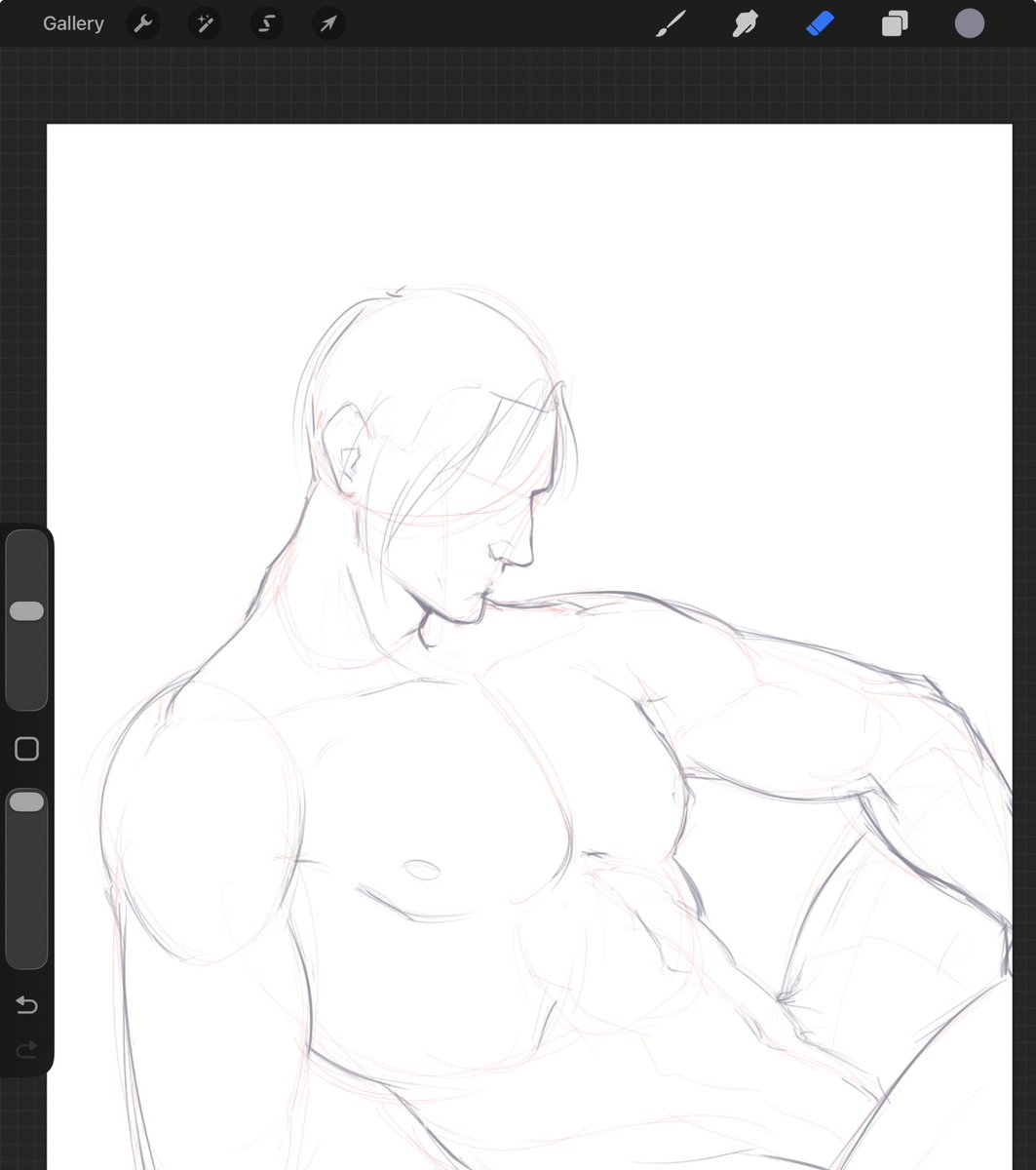Select the Brush tool
The width and height of the screenshot is (1036, 1170).
click(671, 23)
